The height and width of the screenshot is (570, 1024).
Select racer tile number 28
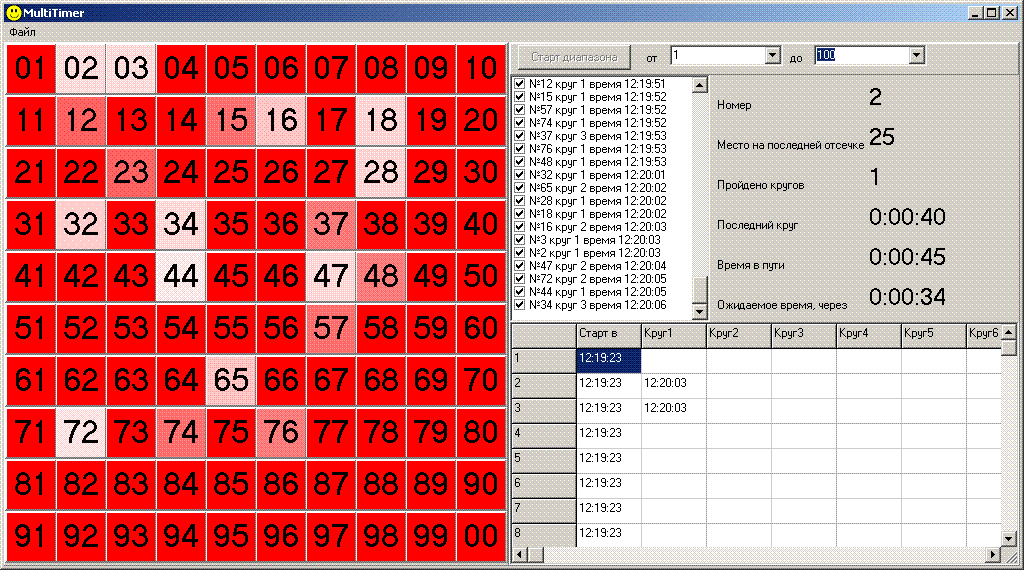click(x=381, y=172)
